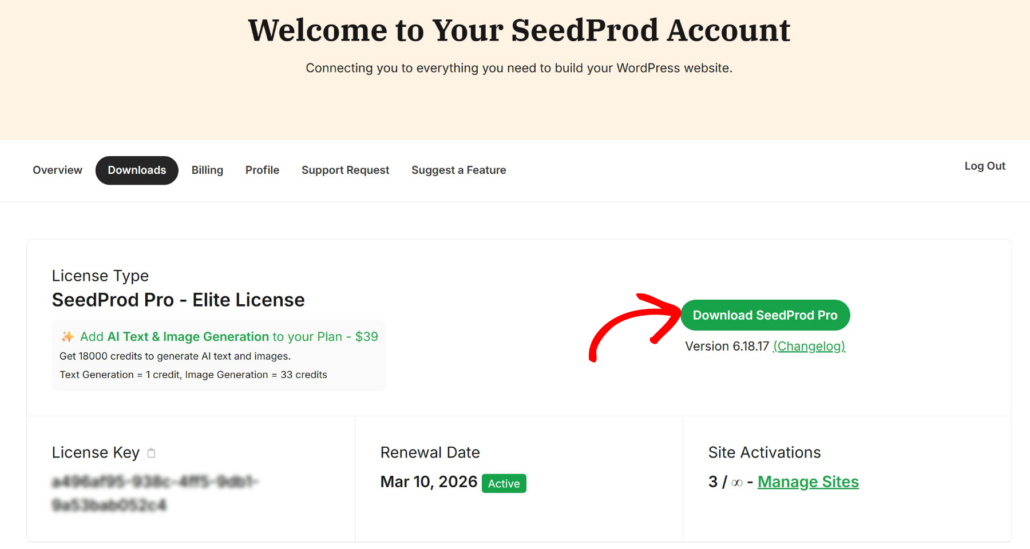View the Changelog link
This screenshot has height=549, width=1030.
coord(809,346)
